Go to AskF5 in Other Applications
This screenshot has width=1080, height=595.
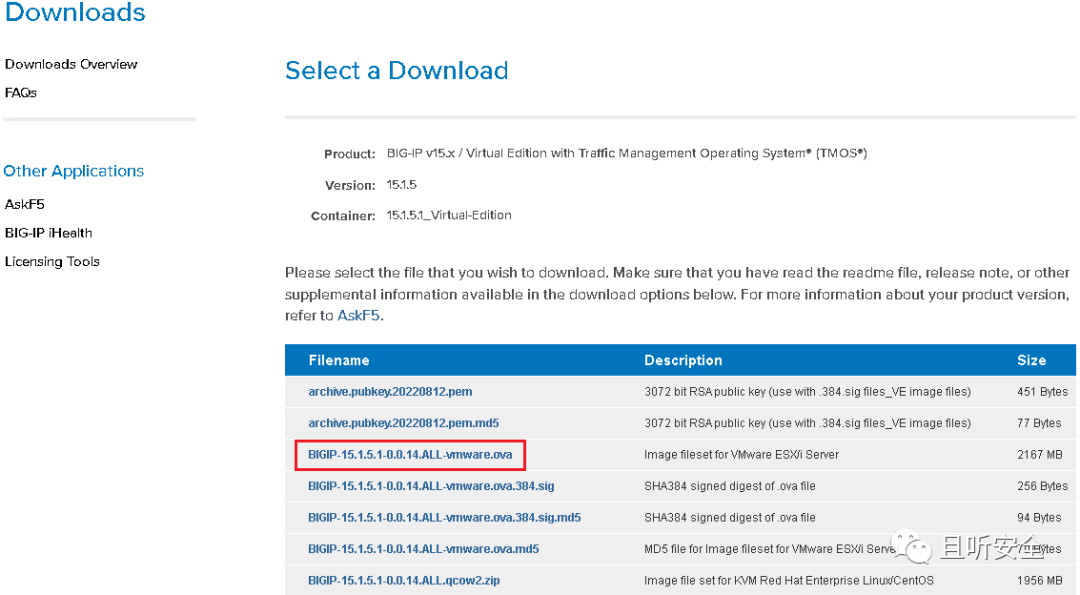25,204
